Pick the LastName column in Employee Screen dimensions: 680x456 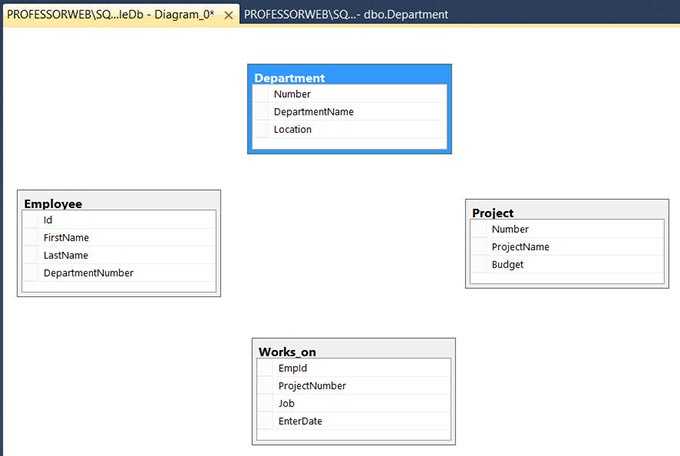click(x=66, y=255)
